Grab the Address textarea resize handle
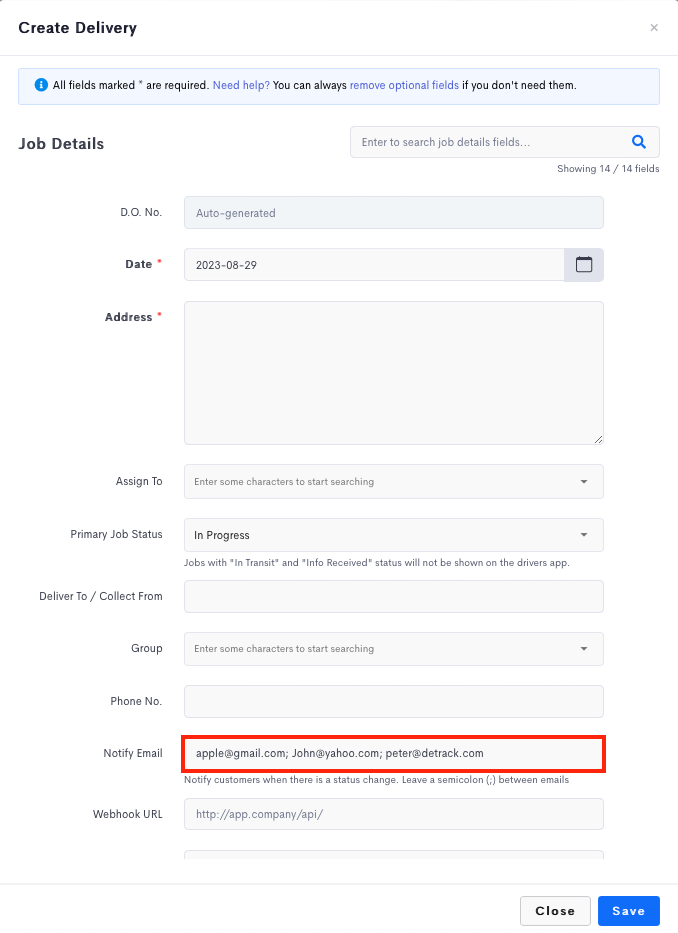 coord(598,439)
